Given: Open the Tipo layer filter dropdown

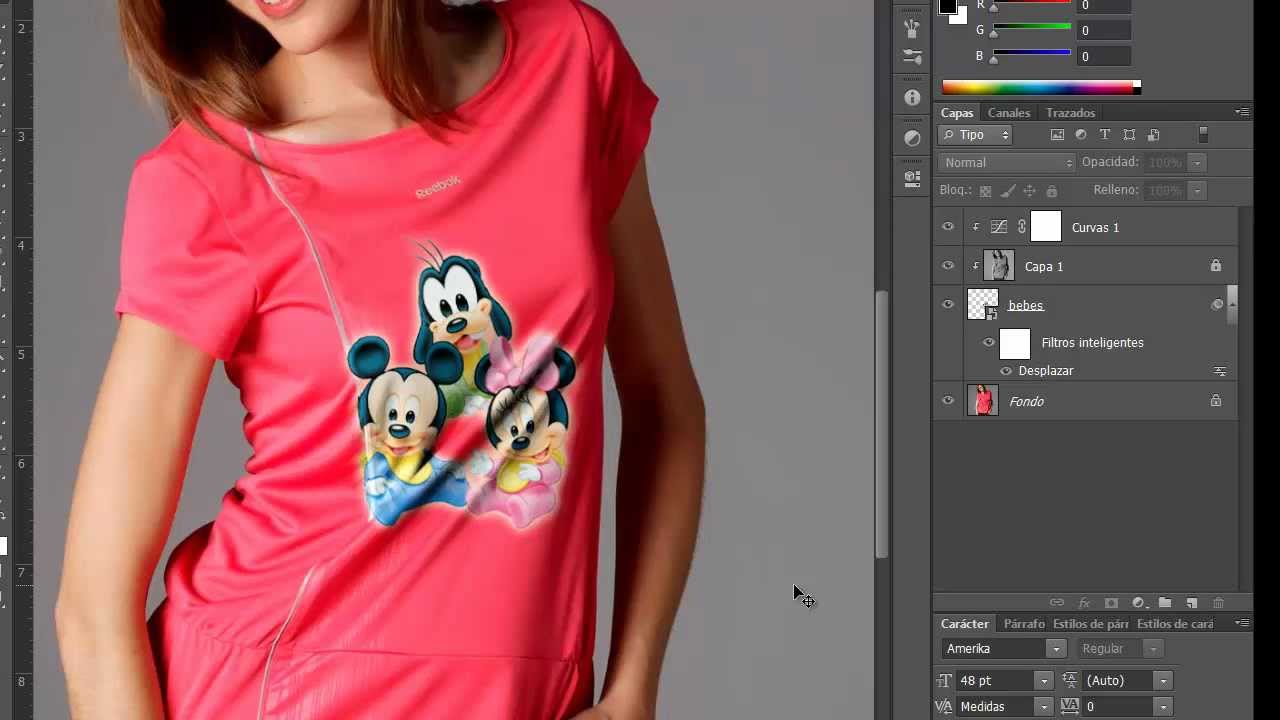Looking at the screenshot, I should [975, 135].
